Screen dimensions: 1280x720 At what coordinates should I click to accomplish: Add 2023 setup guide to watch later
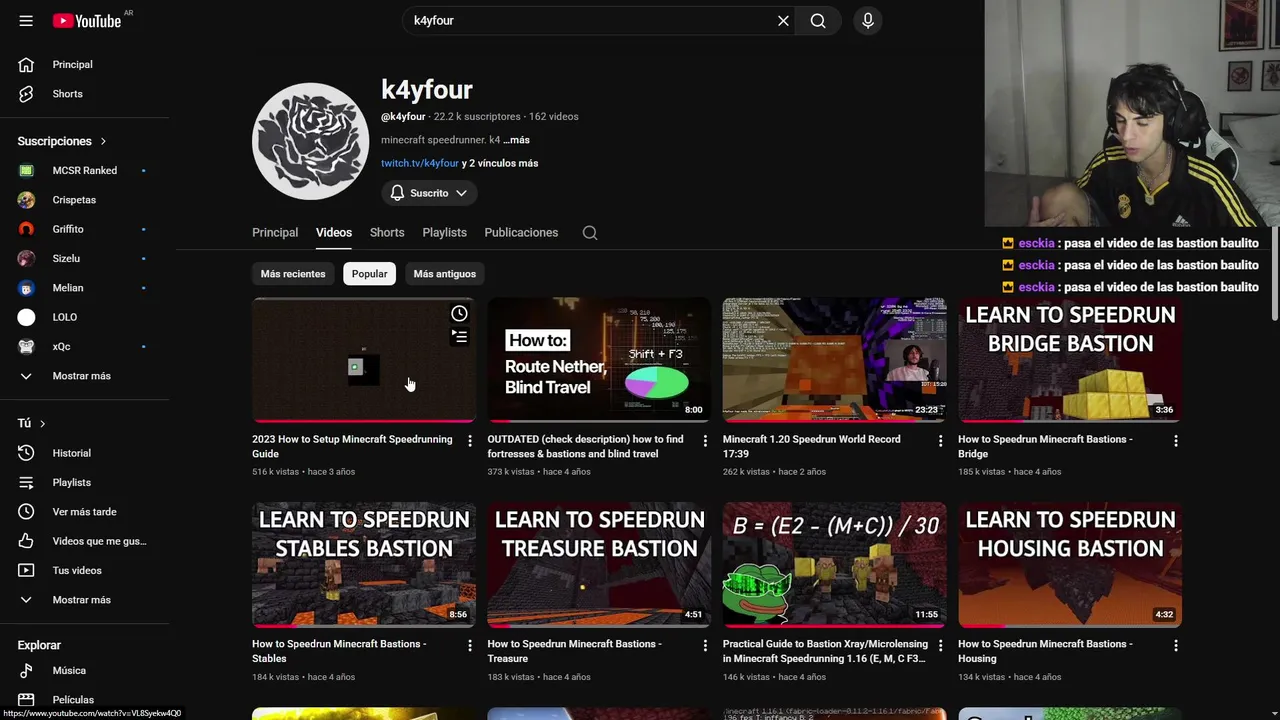pos(459,313)
